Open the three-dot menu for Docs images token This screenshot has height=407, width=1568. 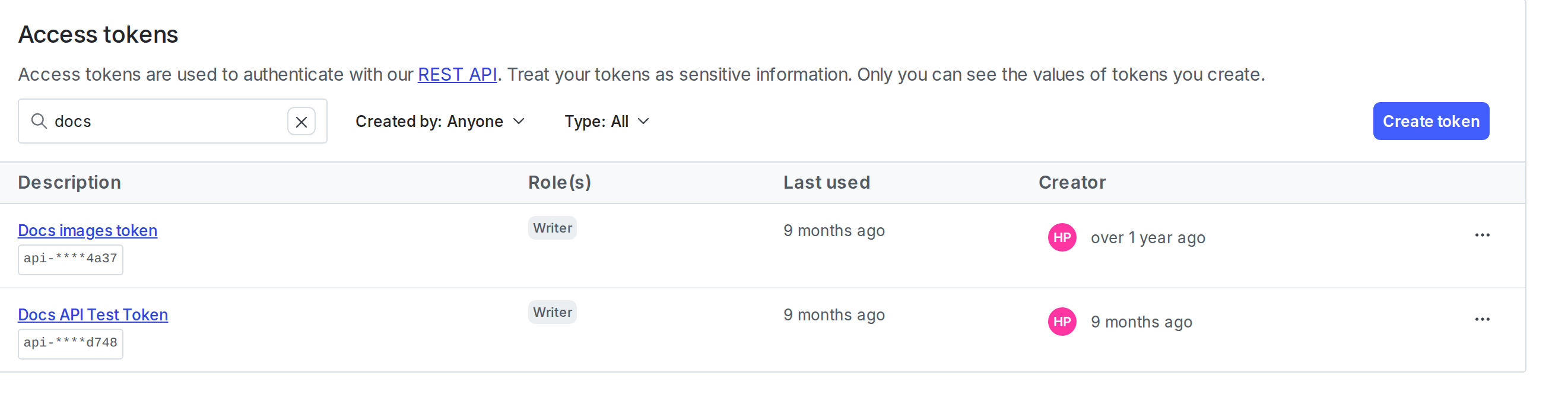(1483, 235)
